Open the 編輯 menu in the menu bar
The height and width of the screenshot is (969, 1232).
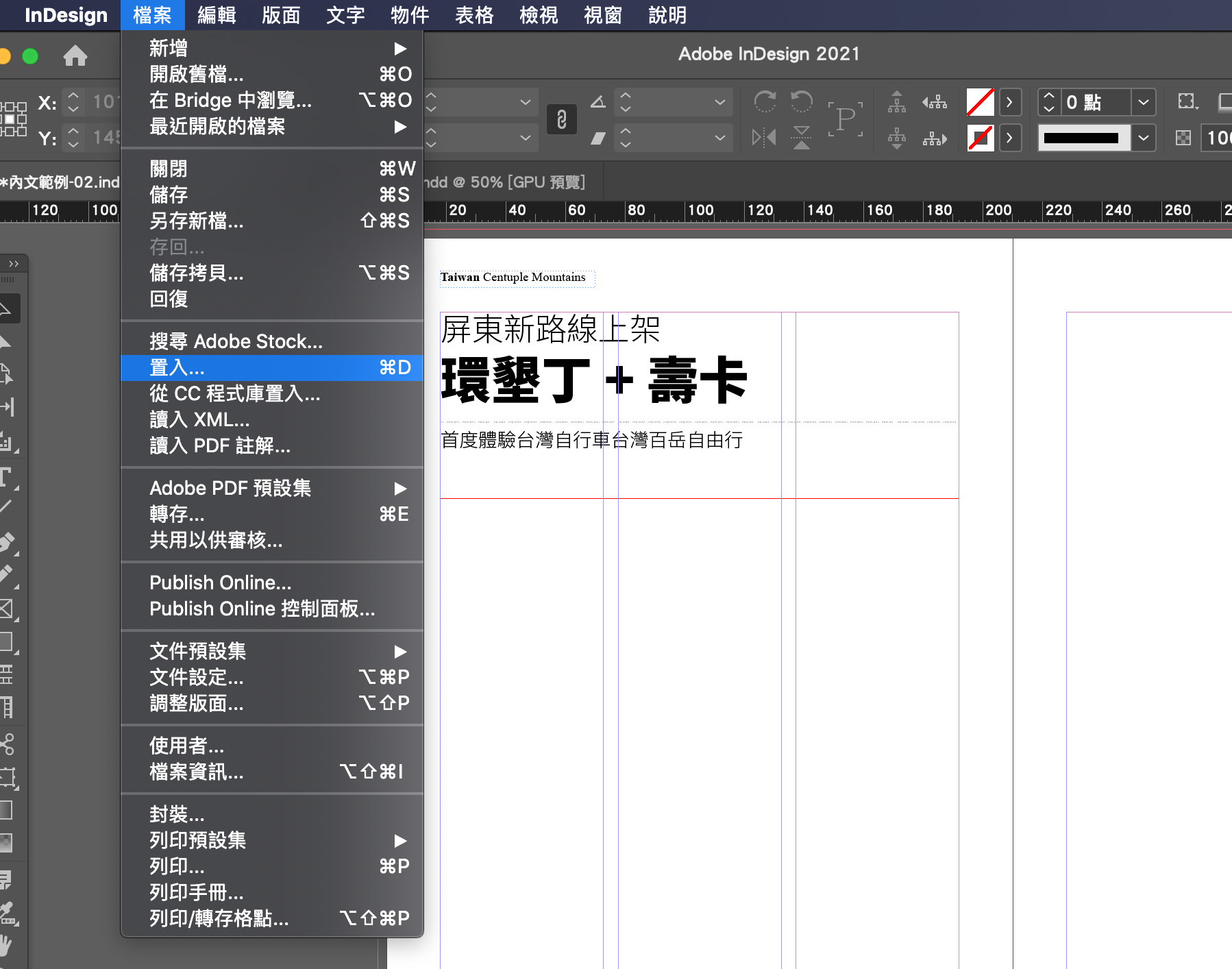point(217,15)
